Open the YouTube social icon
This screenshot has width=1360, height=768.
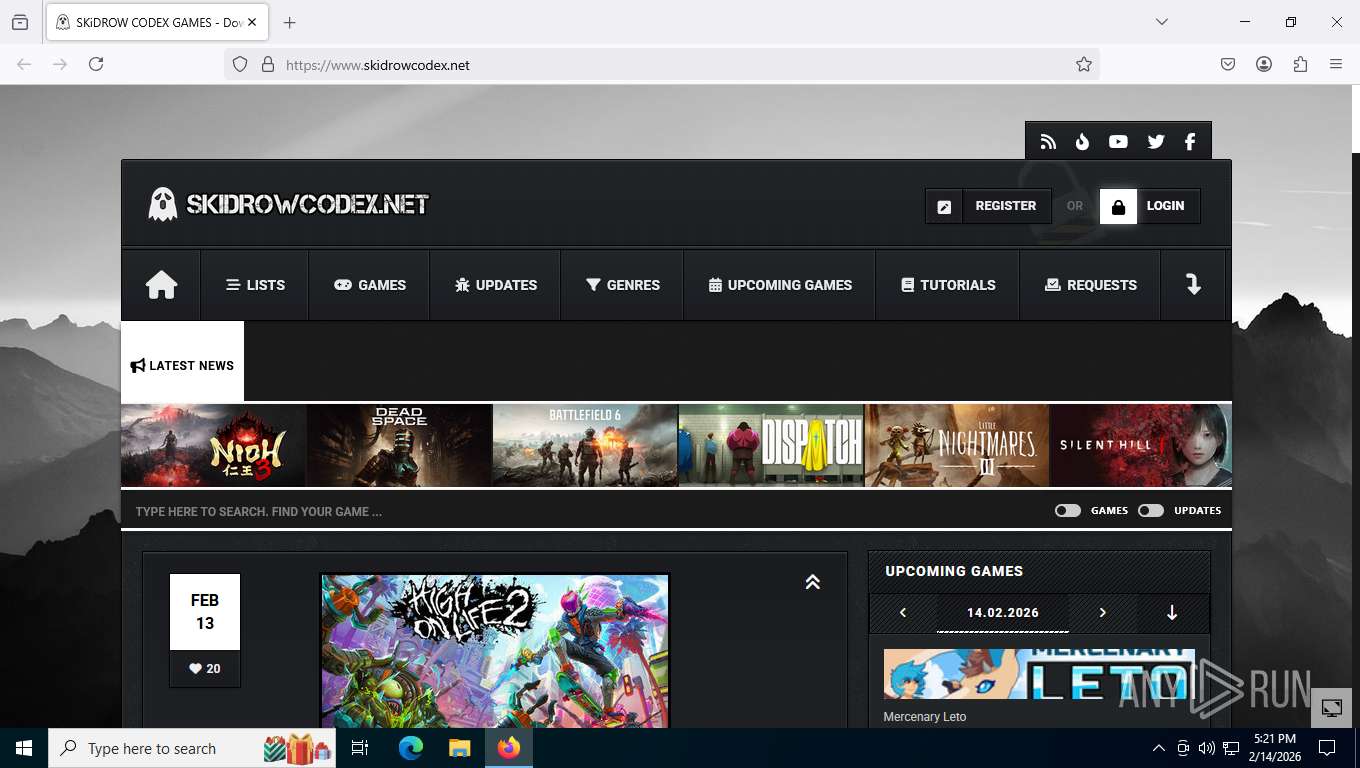[x=1118, y=142]
